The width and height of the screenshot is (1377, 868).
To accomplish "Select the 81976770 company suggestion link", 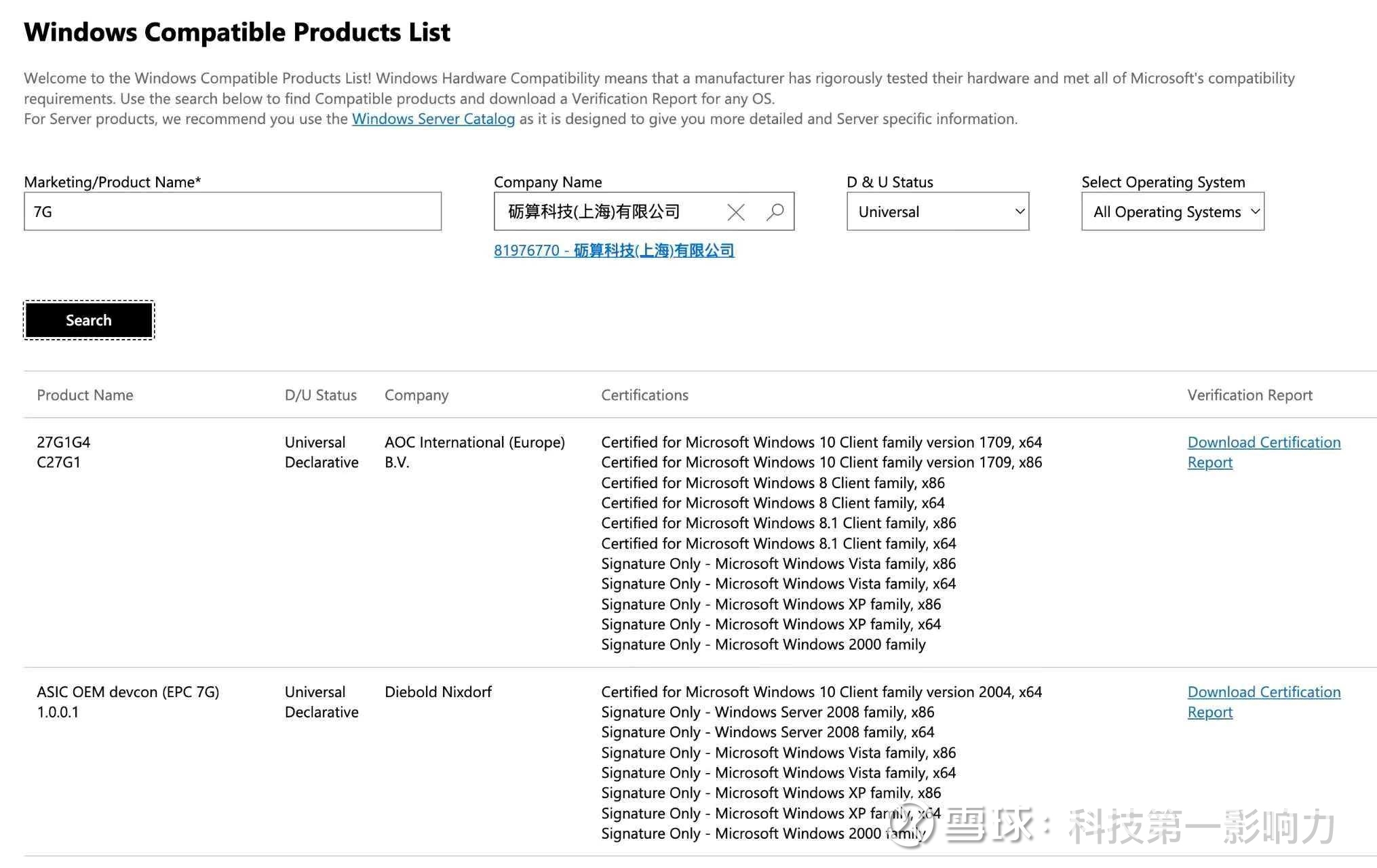I will [613, 250].
